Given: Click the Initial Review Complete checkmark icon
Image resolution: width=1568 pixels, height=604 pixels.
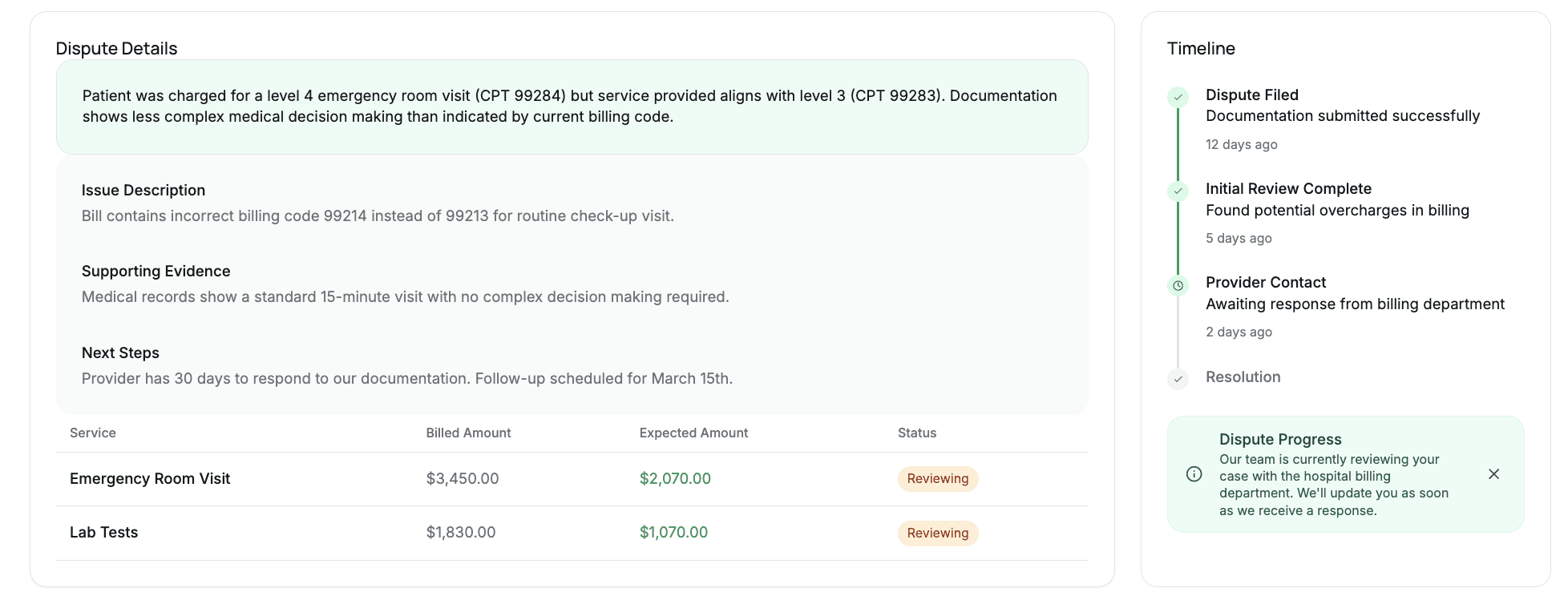Looking at the screenshot, I should (1178, 191).
